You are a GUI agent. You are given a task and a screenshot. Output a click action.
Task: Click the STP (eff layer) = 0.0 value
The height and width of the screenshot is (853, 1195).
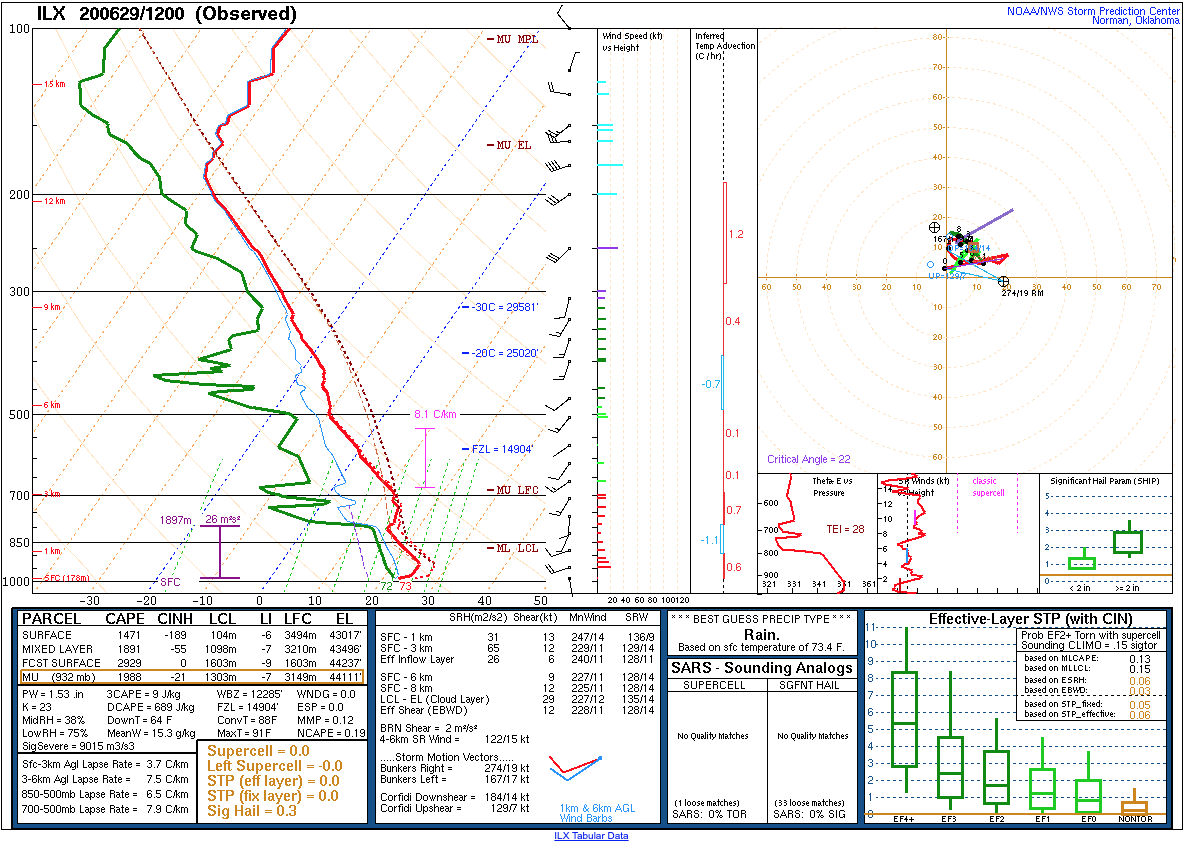click(x=274, y=781)
